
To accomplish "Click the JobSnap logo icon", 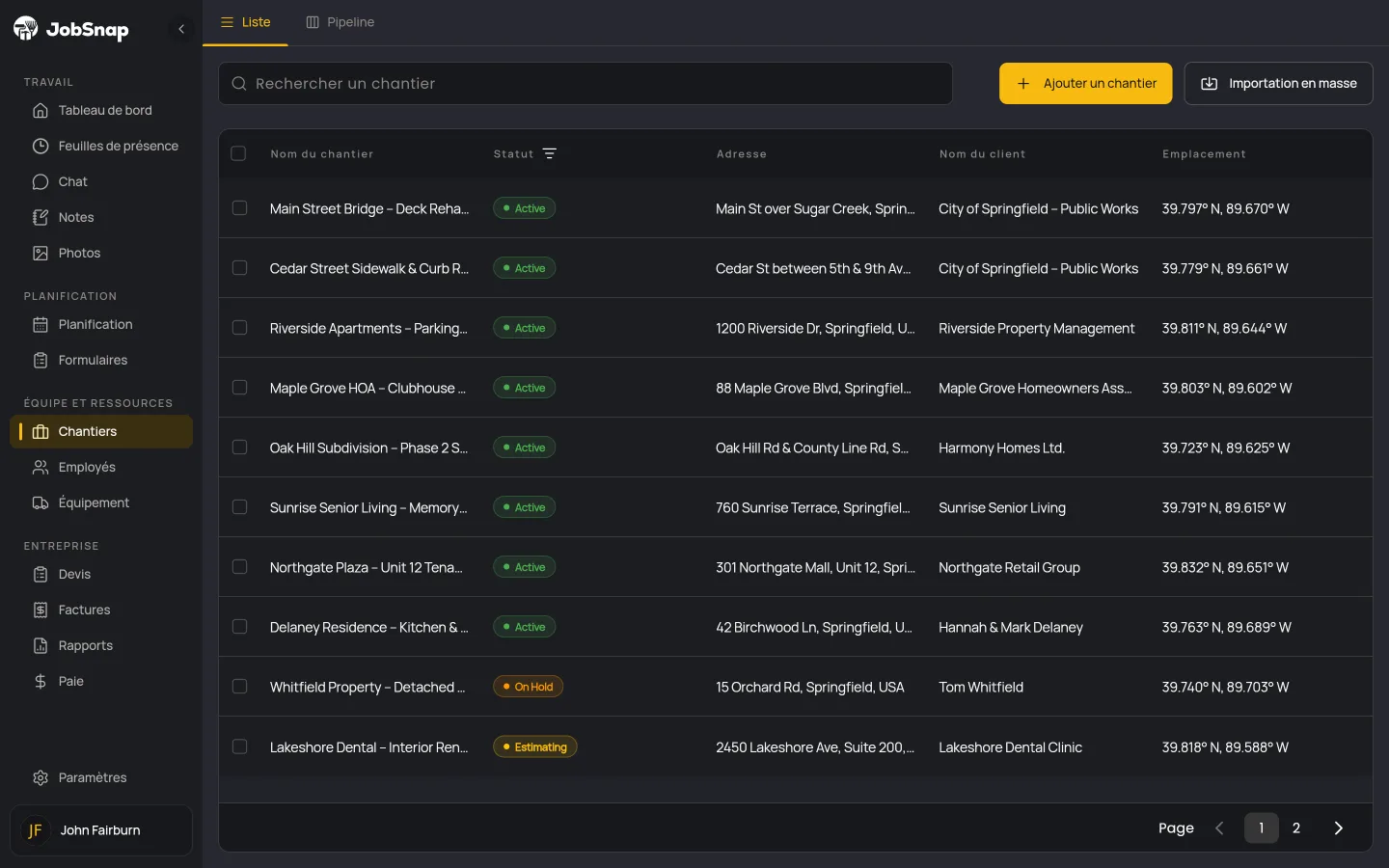I will click(x=26, y=29).
